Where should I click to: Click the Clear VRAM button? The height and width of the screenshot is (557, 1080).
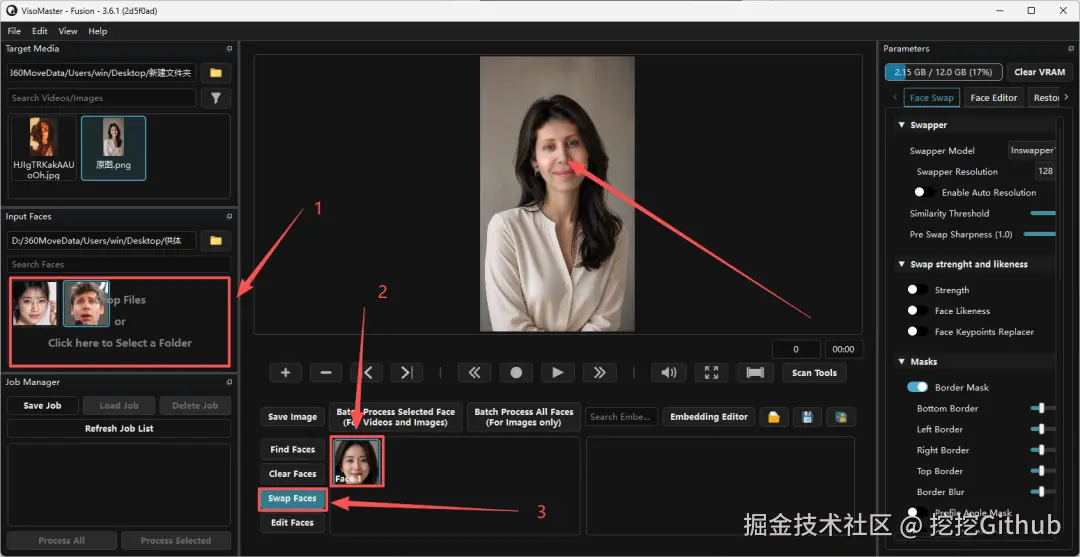click(x=1039, y=72)
